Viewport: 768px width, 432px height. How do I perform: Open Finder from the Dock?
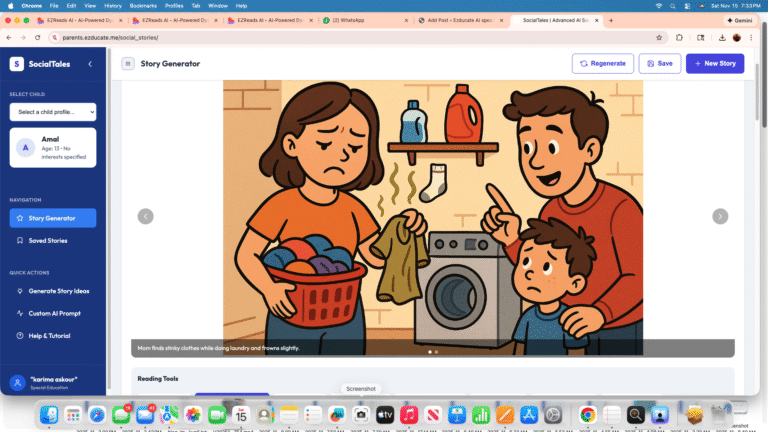point(49,415)
